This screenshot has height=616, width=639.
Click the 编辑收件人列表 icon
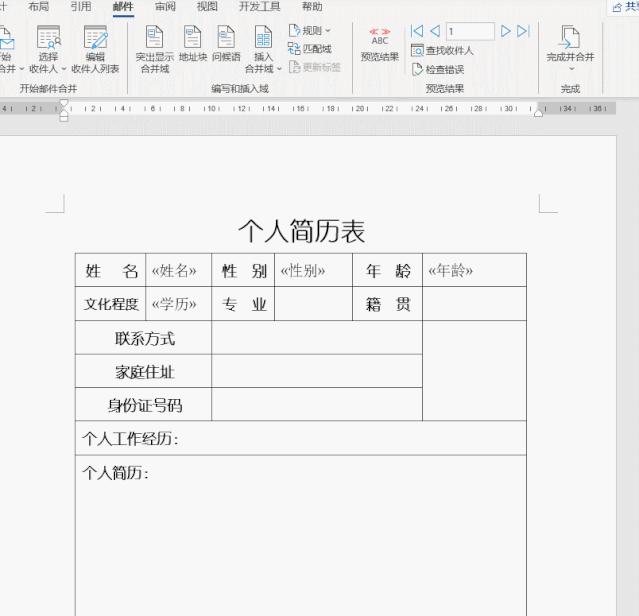pos(95,37)
